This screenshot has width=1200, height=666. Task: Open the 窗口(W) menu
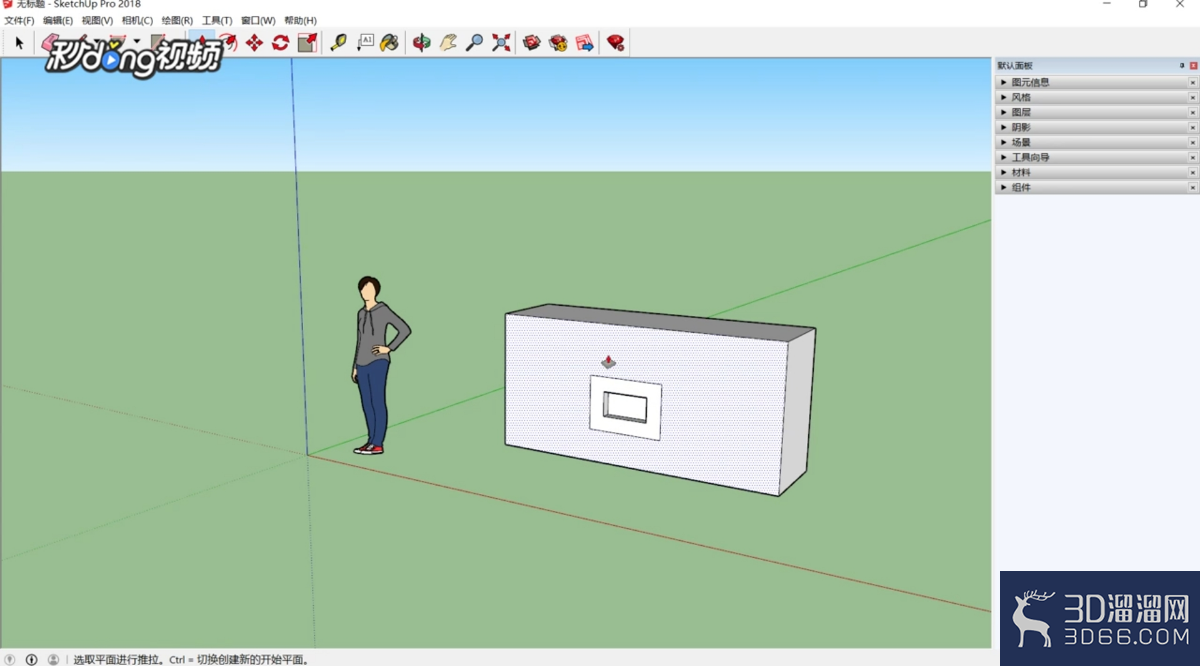tap(258, 20)
